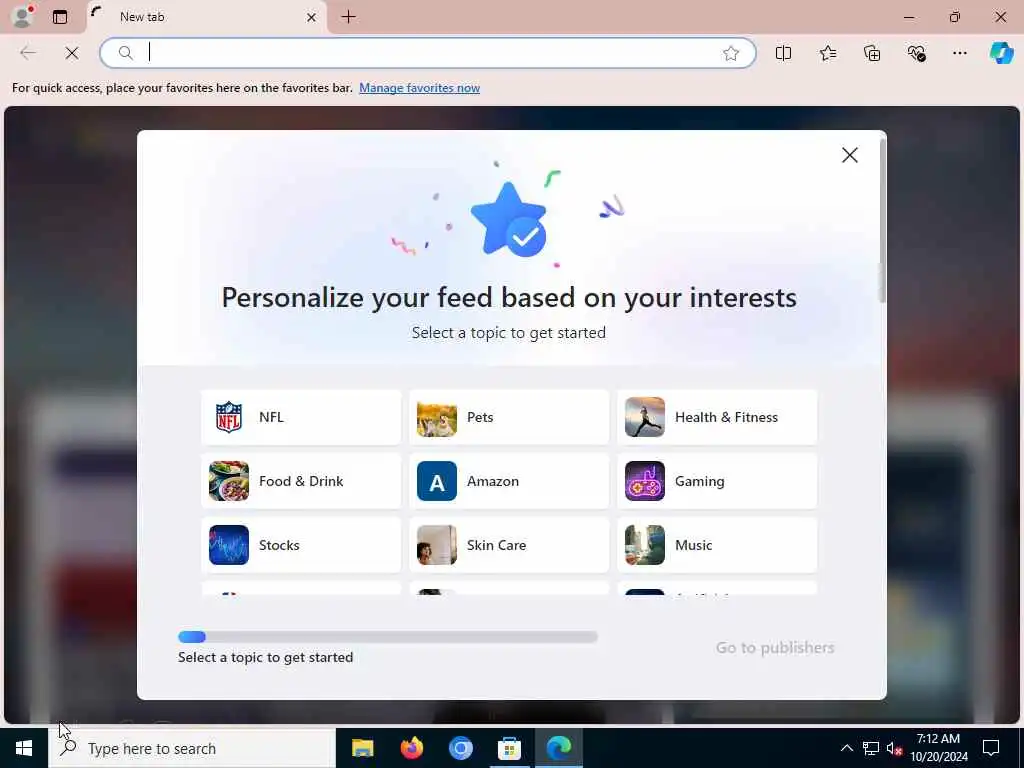Open Browser essentials heart icon

[916, 53]
